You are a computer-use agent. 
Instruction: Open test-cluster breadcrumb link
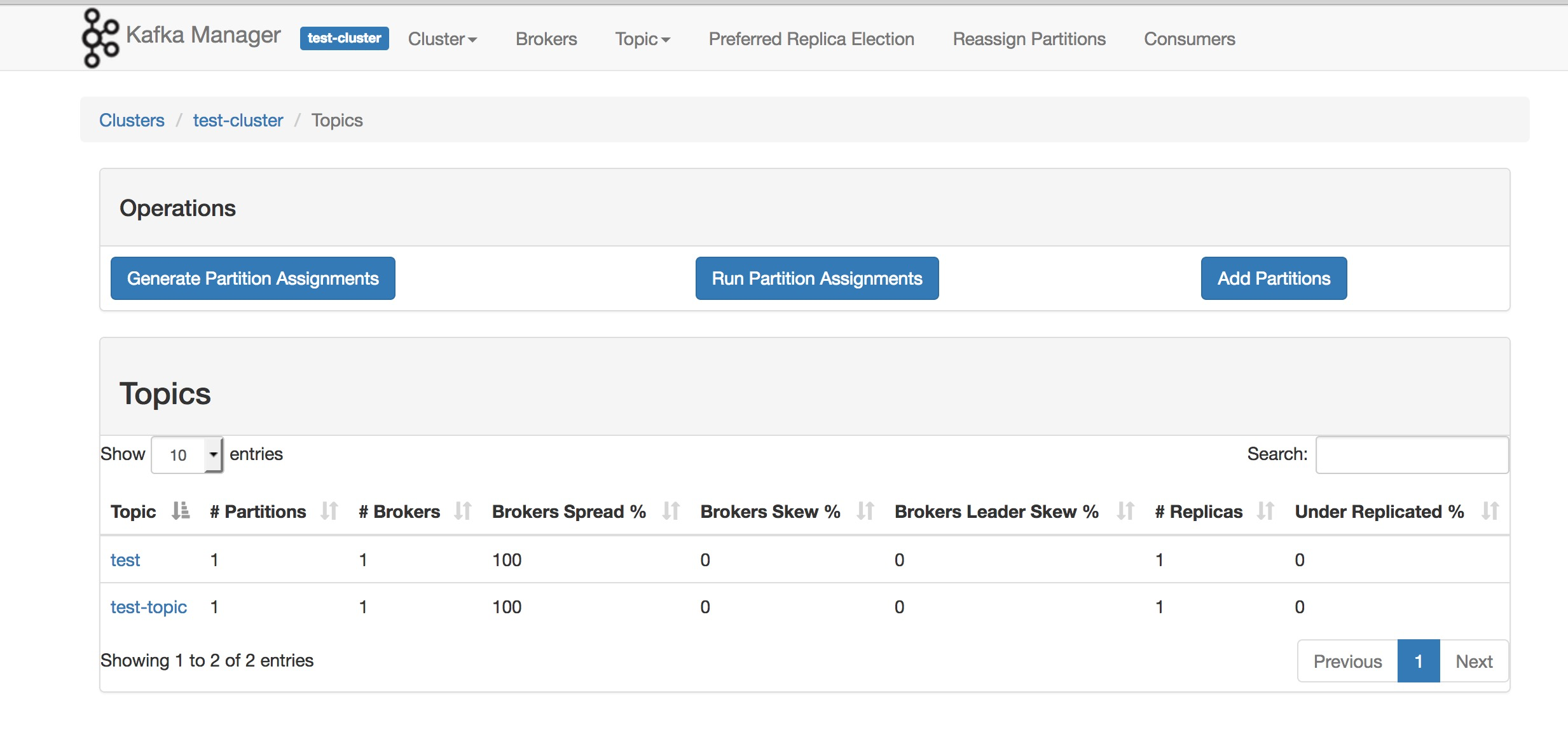pos(238,120)
